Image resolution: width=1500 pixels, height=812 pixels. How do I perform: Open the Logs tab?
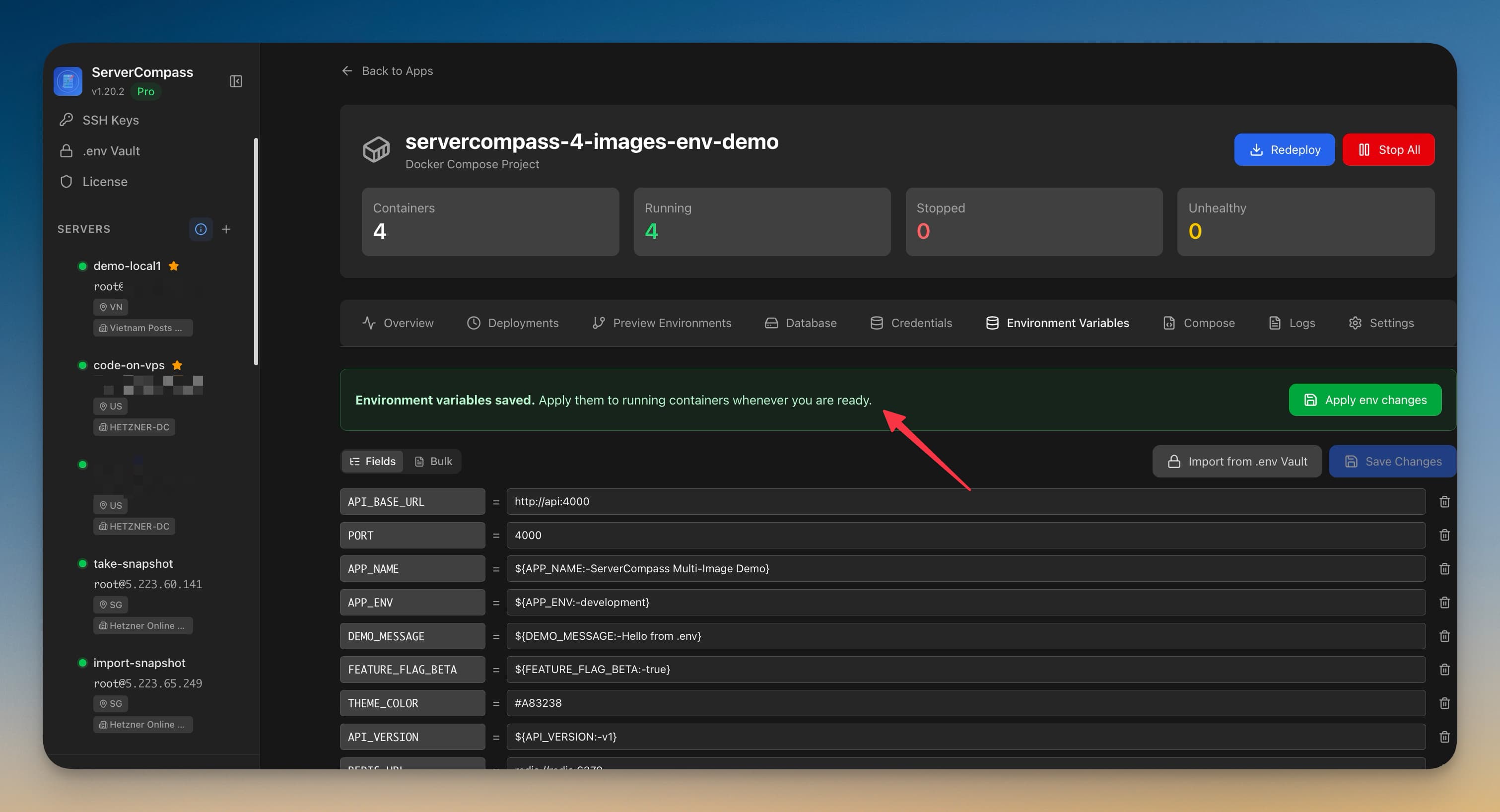tap(1292, 323)
